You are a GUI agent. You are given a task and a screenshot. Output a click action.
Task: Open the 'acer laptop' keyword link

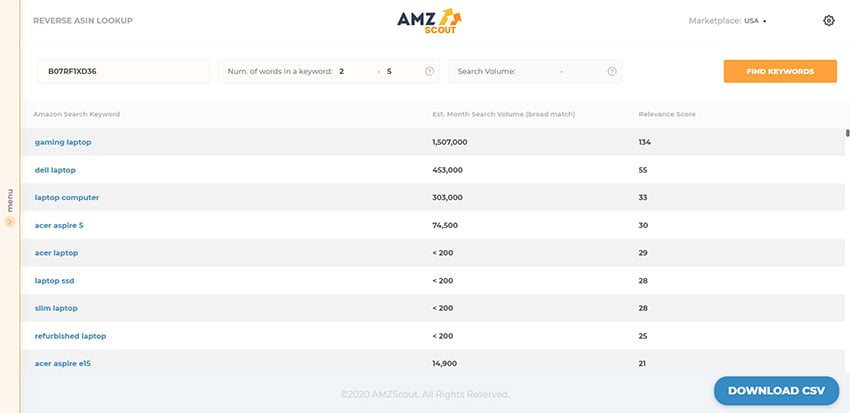click(x=56, y=253)
